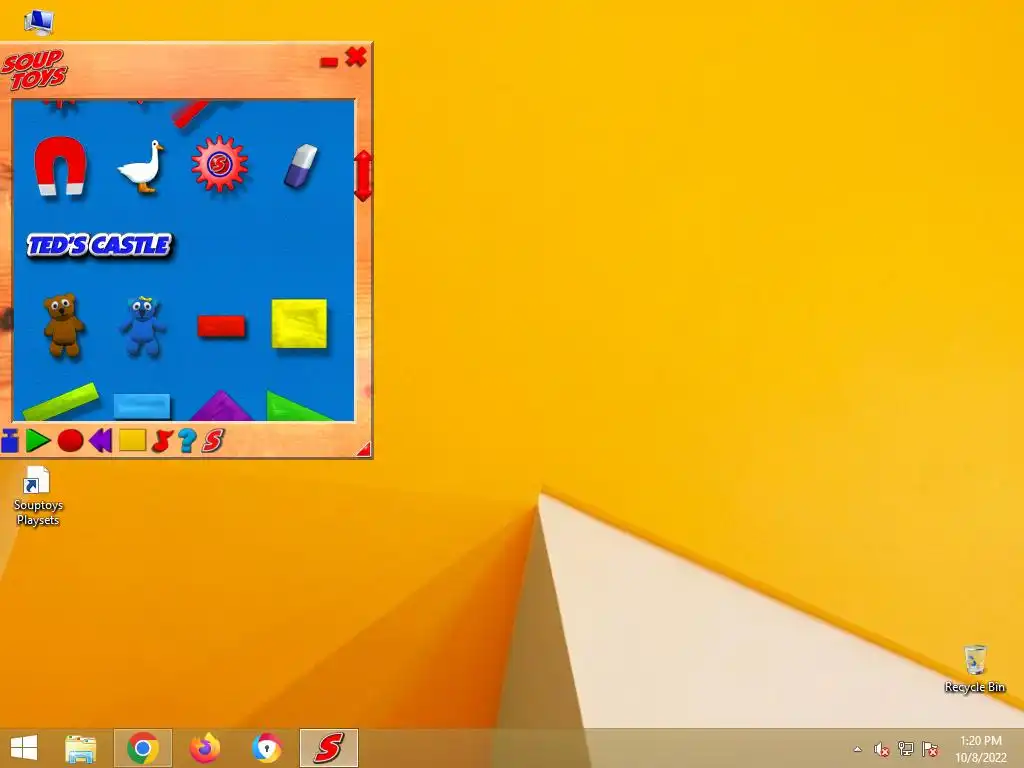Select the eraser tool in the toy box

[301, 166]
